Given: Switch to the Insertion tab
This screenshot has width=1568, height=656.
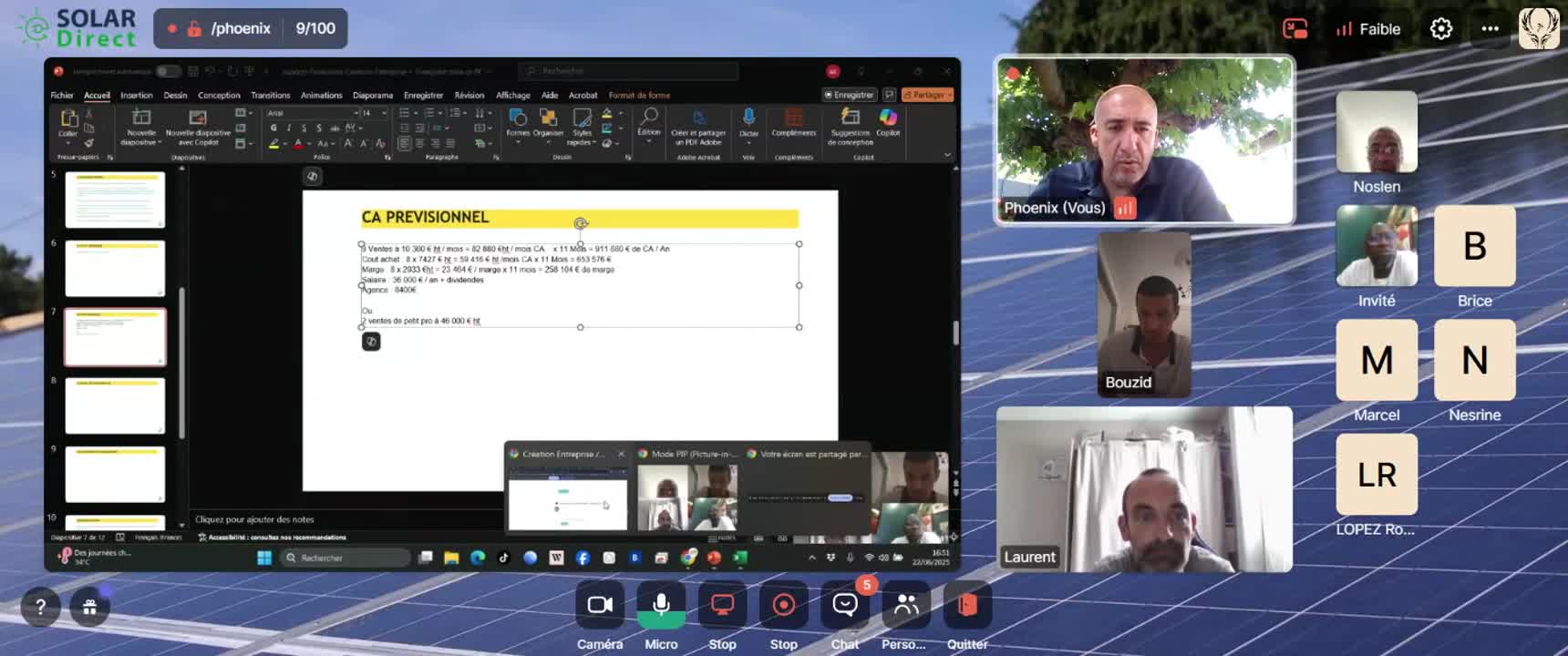Looking at the screenshot, I should pyautogui.click(x=137, y=95).
